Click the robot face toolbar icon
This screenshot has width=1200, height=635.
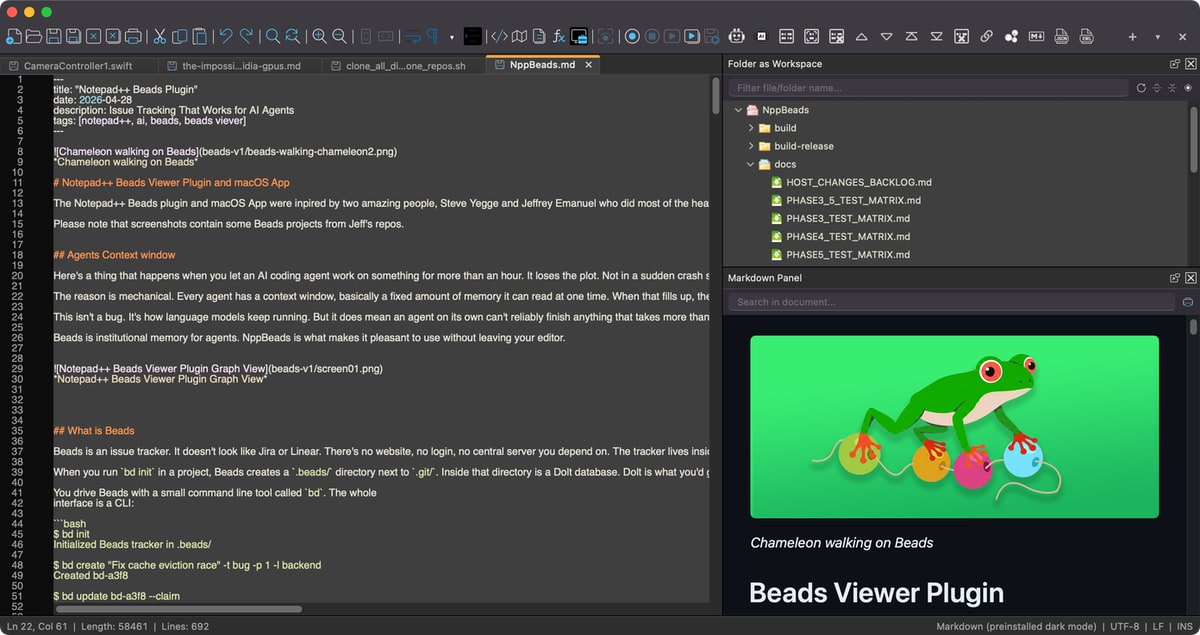[737, 37]
